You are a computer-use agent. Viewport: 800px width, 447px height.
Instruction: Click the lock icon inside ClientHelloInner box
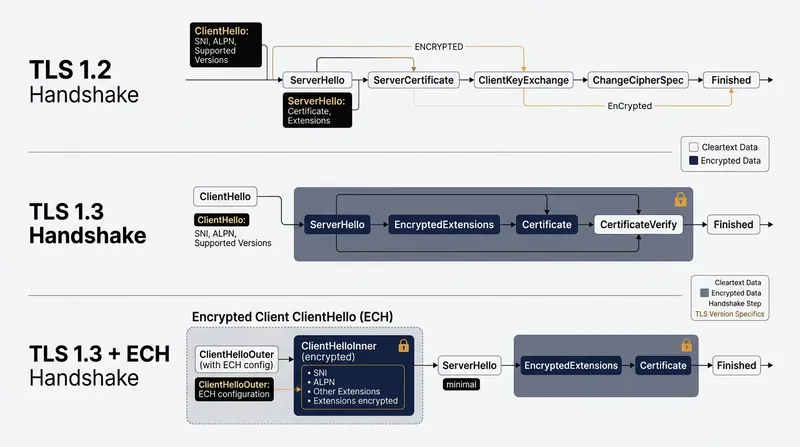coord(404,345)
